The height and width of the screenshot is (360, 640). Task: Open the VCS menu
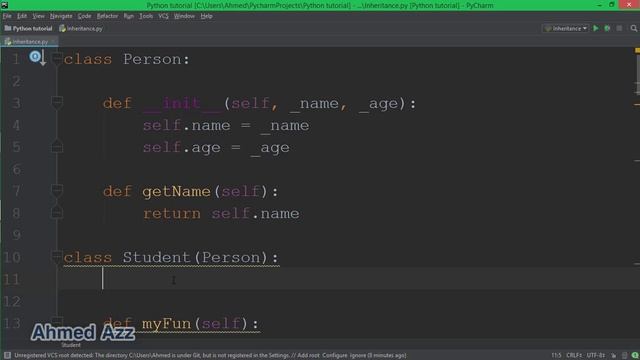[163, 16]
